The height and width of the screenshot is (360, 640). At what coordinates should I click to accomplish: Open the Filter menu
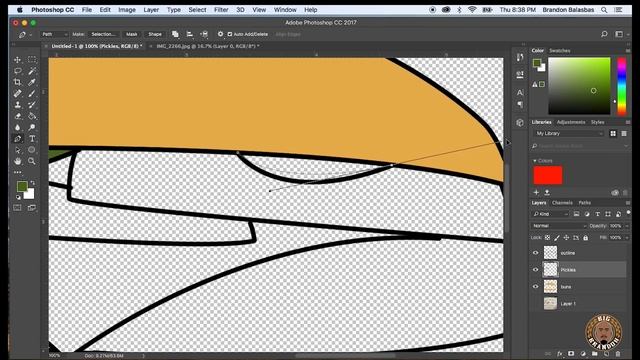pos(221,10)
